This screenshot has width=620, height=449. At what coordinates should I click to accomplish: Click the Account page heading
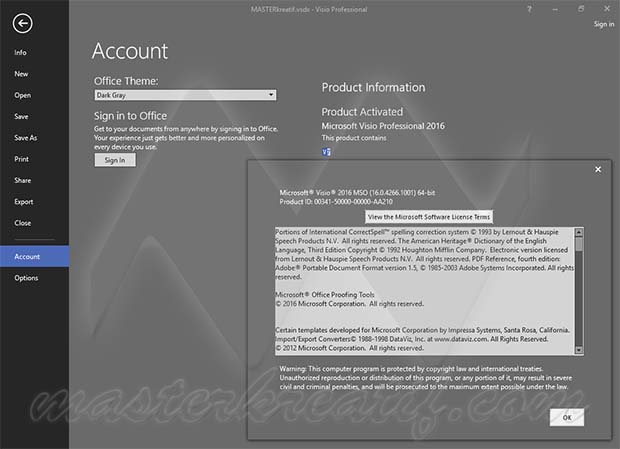[130, 51]
